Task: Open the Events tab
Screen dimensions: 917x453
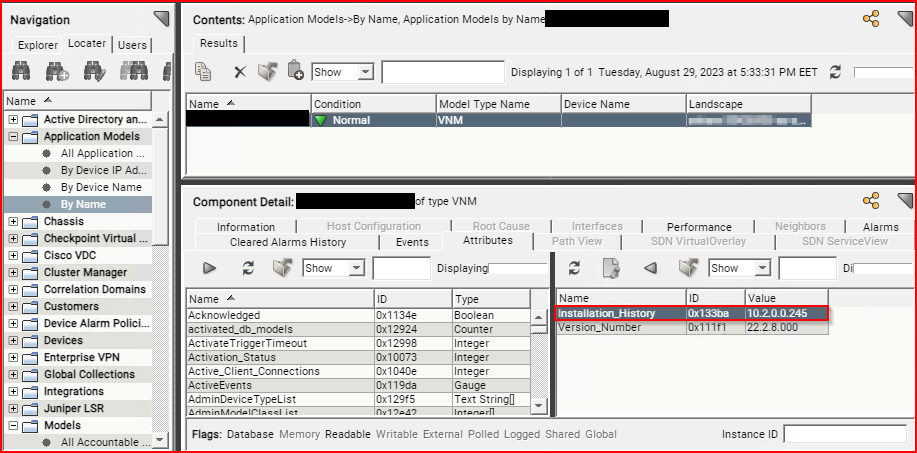Action: 412,242
